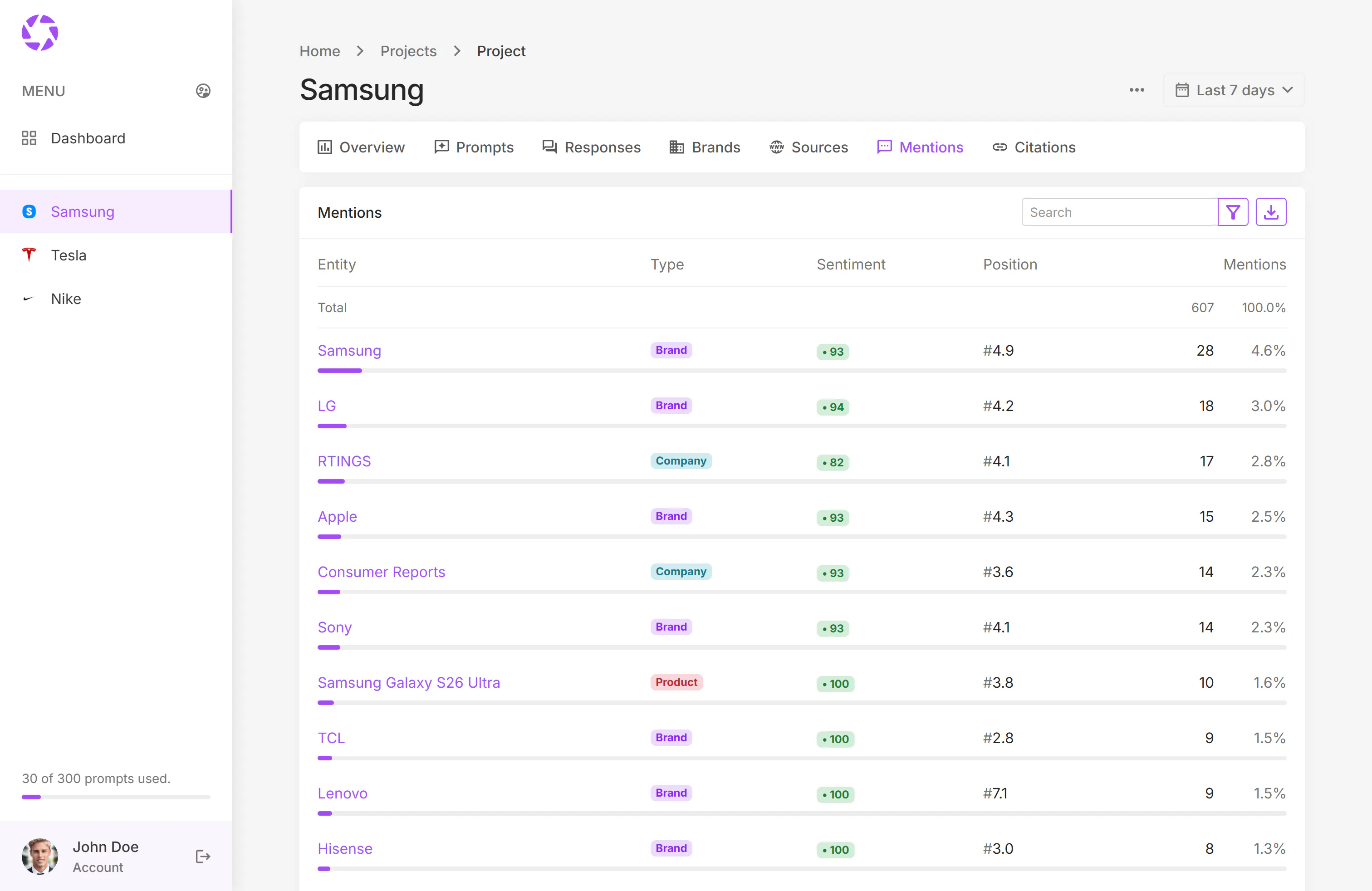The width and height of the screenshot is (1372, 891).
Task: Open the three-dot more options menu
Action: pyautogui.click(x=1136, y=90)
